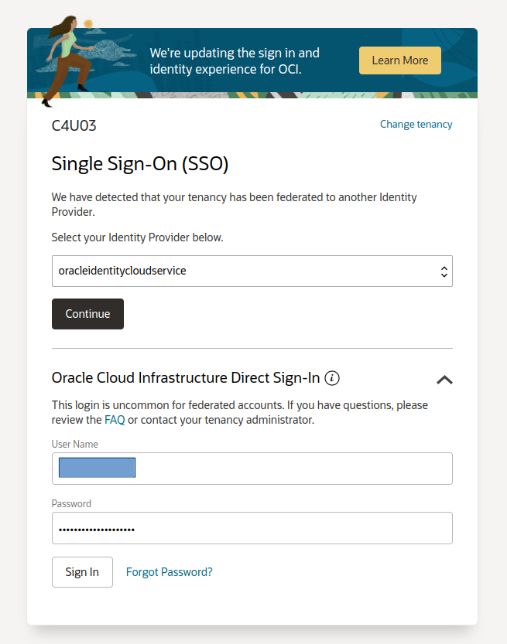Open the Change tenancy link
This screenshot has height=644, width=507.
click(416, 124)
